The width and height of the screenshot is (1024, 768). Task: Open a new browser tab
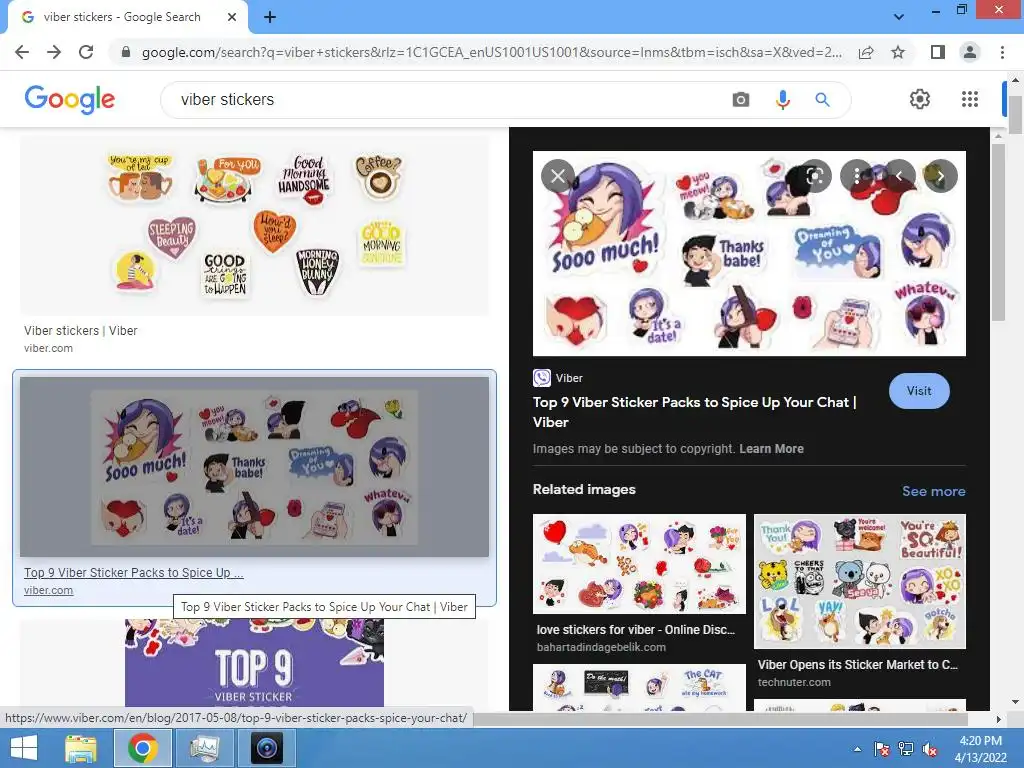270,18
